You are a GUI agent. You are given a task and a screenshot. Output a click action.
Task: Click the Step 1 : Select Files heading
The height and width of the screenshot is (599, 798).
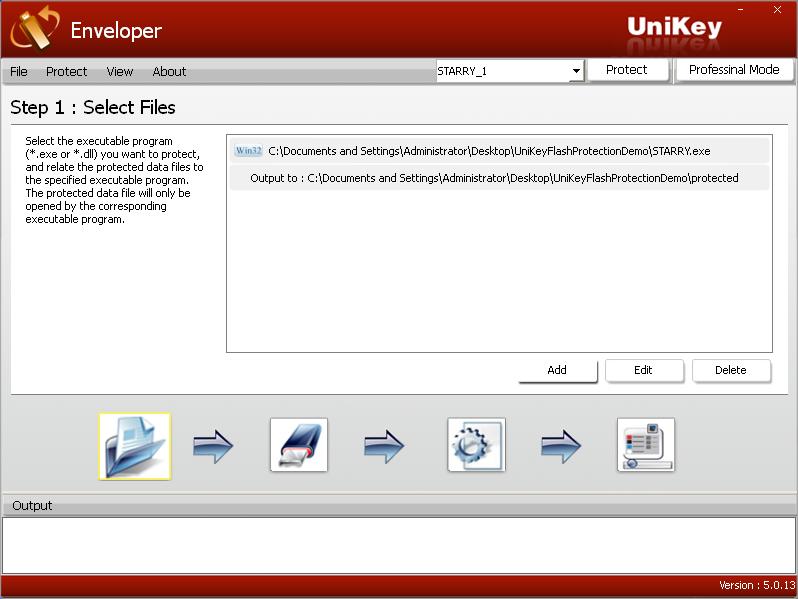click(93, 107)
